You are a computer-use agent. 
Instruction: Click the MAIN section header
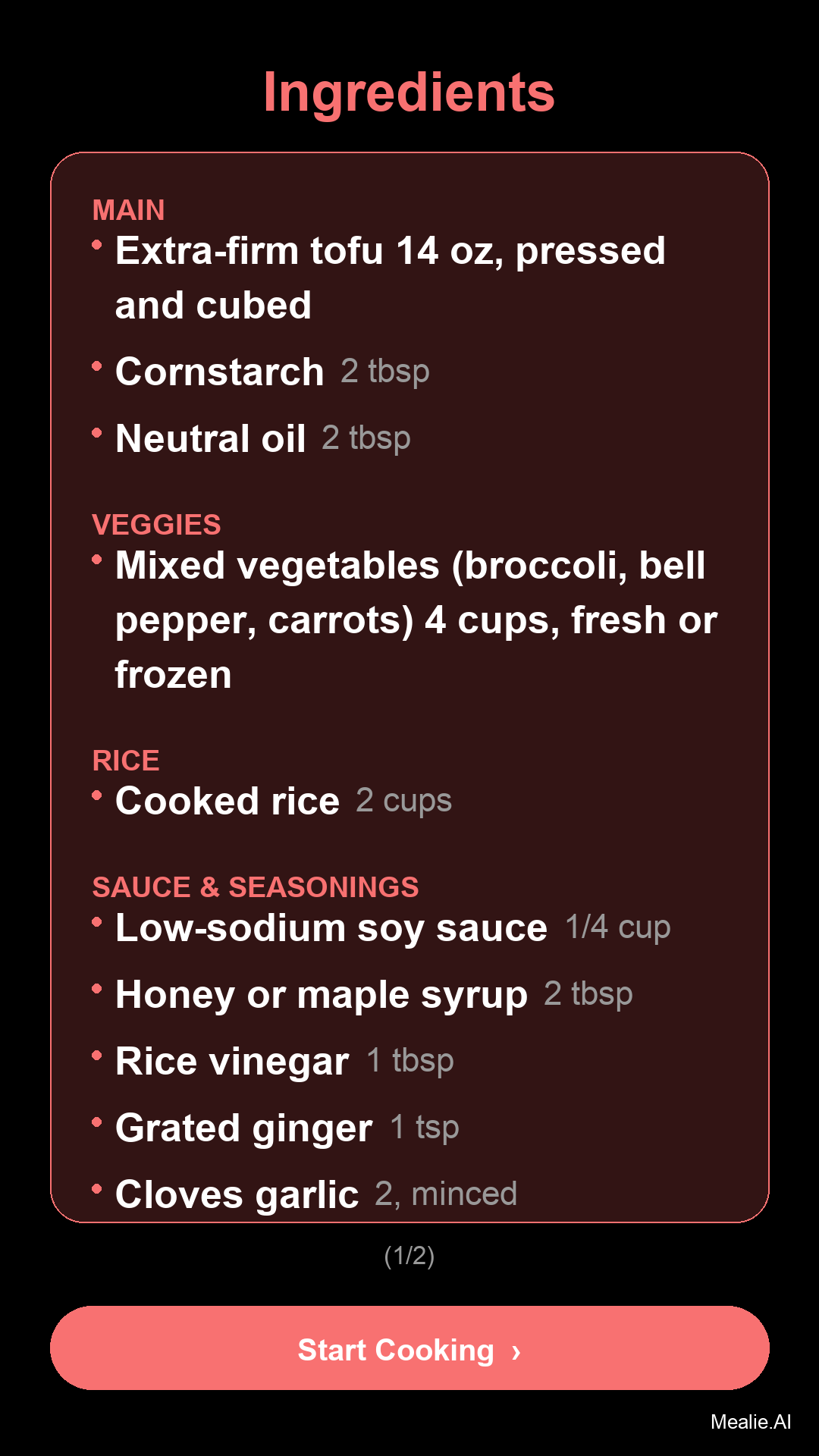click(x=128, y=210)
